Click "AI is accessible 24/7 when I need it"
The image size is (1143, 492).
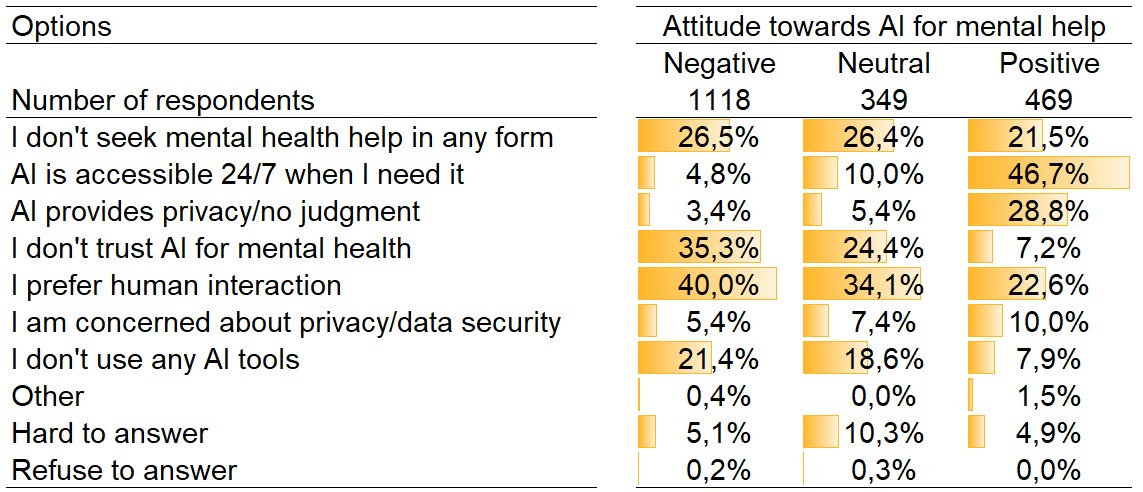238,174
